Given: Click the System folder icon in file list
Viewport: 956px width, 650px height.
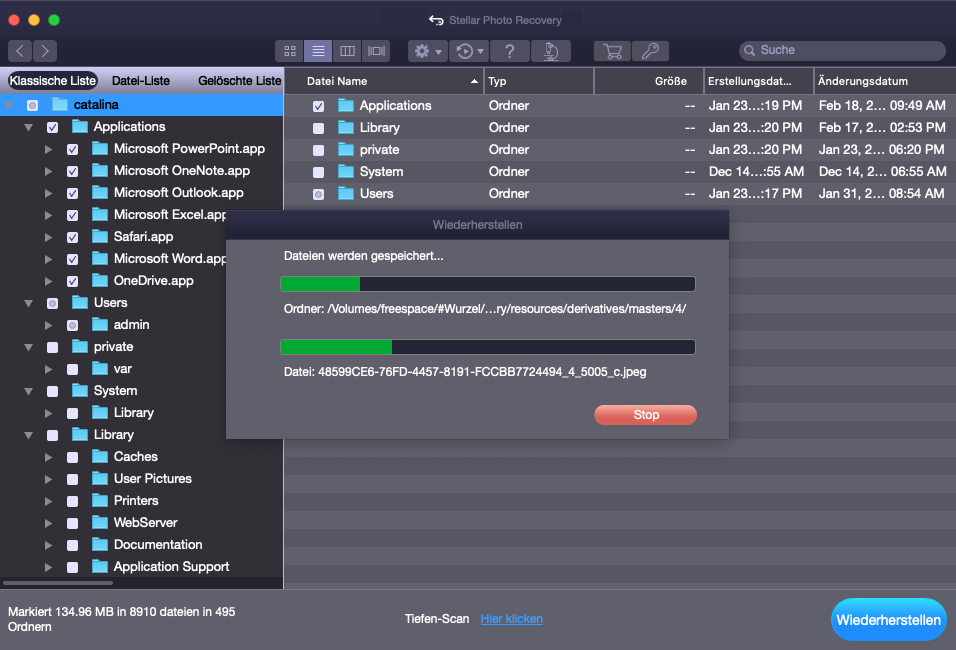Looking at the screenshot, I should point(346,171).
